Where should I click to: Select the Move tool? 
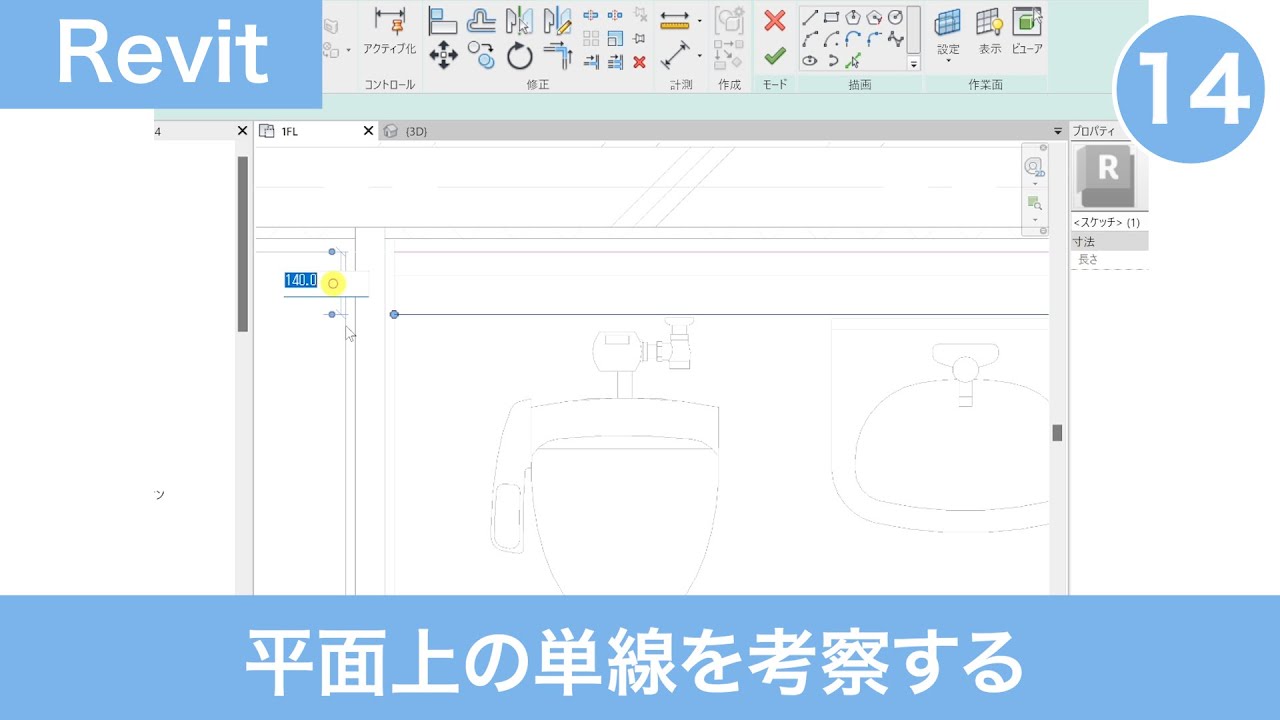coord(444,55)
